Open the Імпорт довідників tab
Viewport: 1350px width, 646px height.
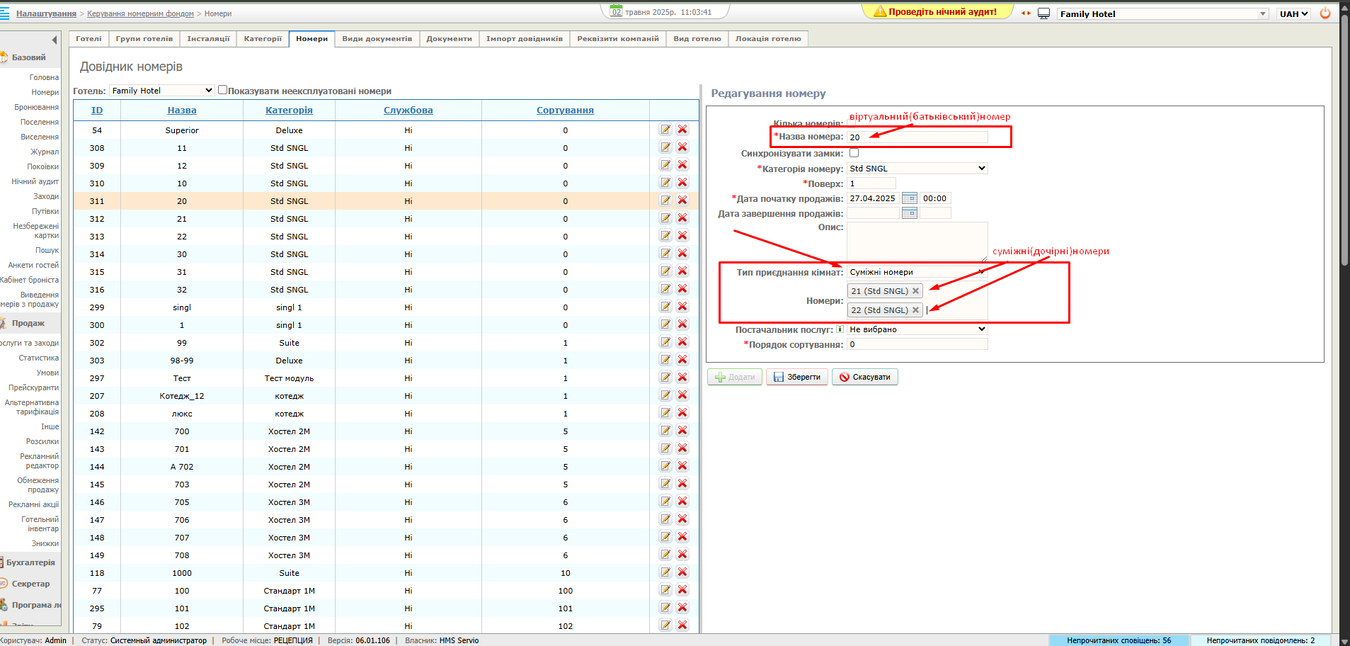click(524, 38)
